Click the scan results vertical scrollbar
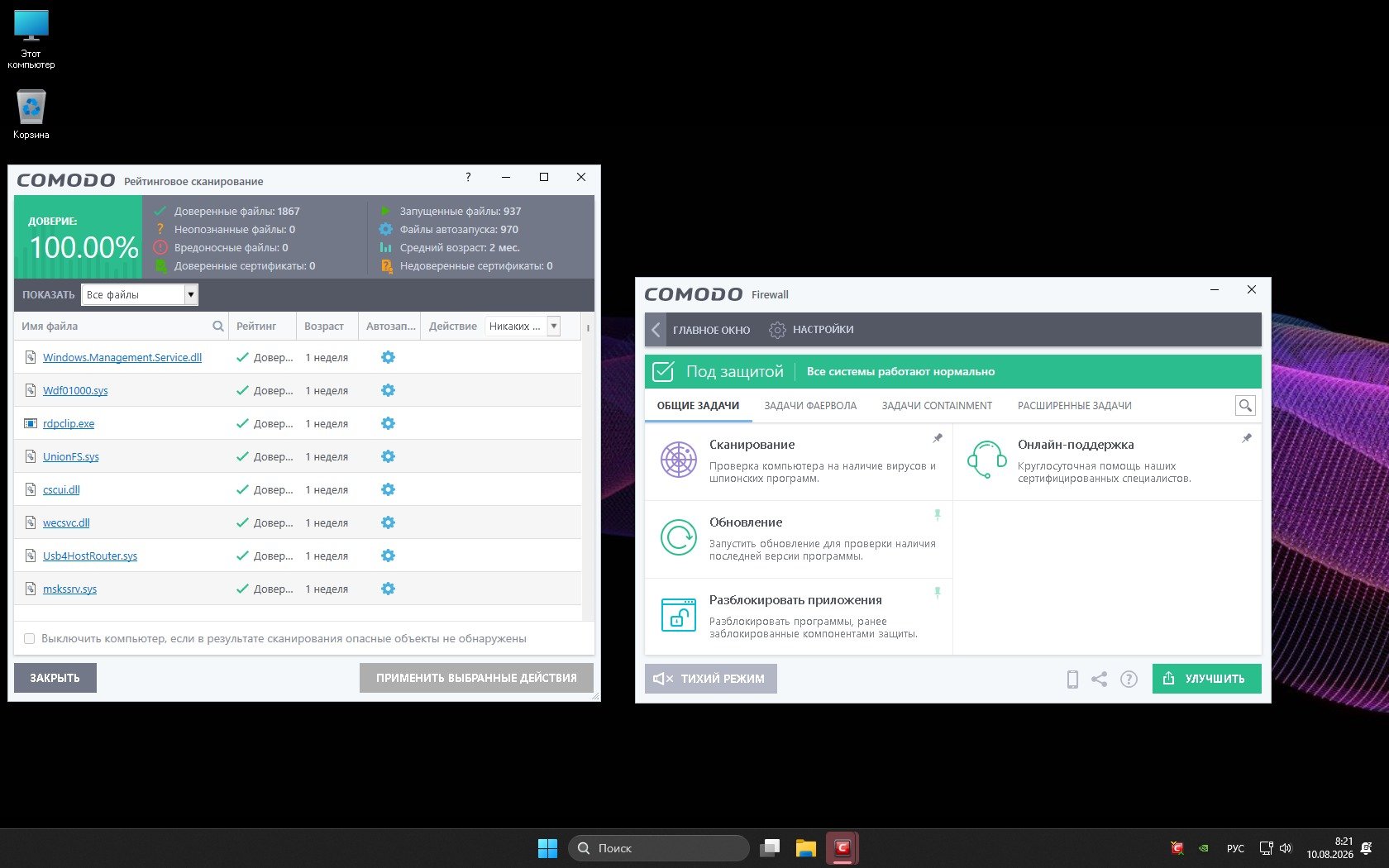The height and width of the screenshot is (868, 1389). pyautogui.click(x=588, y=467)
